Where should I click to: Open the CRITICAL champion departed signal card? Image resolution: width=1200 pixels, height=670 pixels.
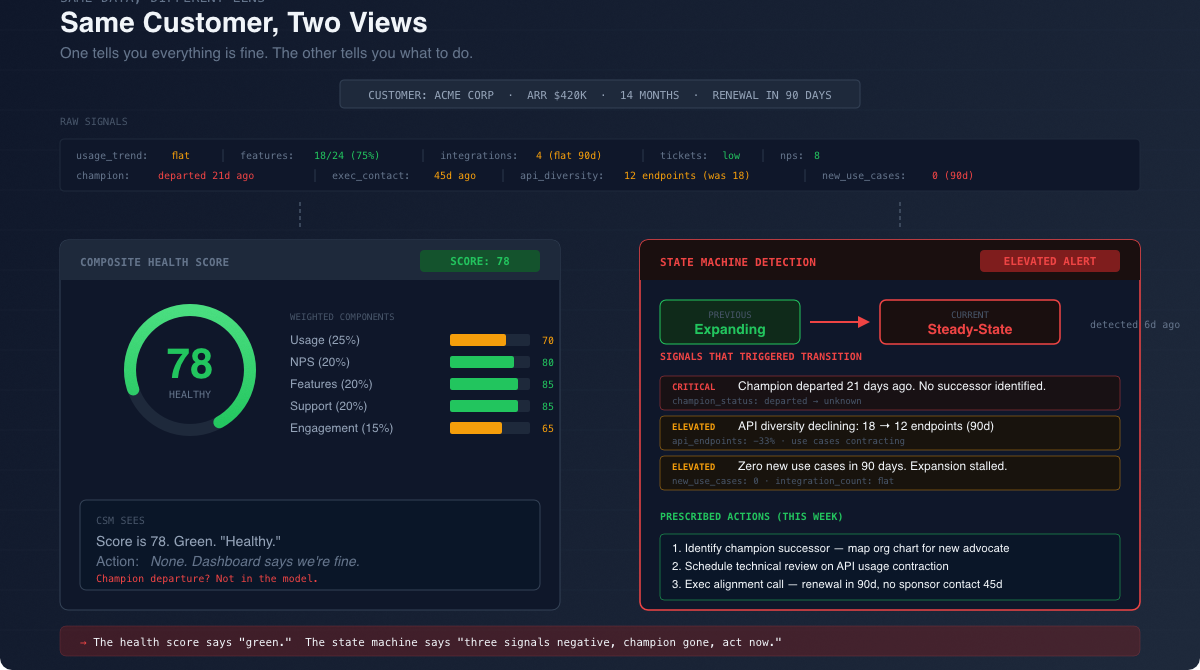pyautogui.click(x=890, y=393)
